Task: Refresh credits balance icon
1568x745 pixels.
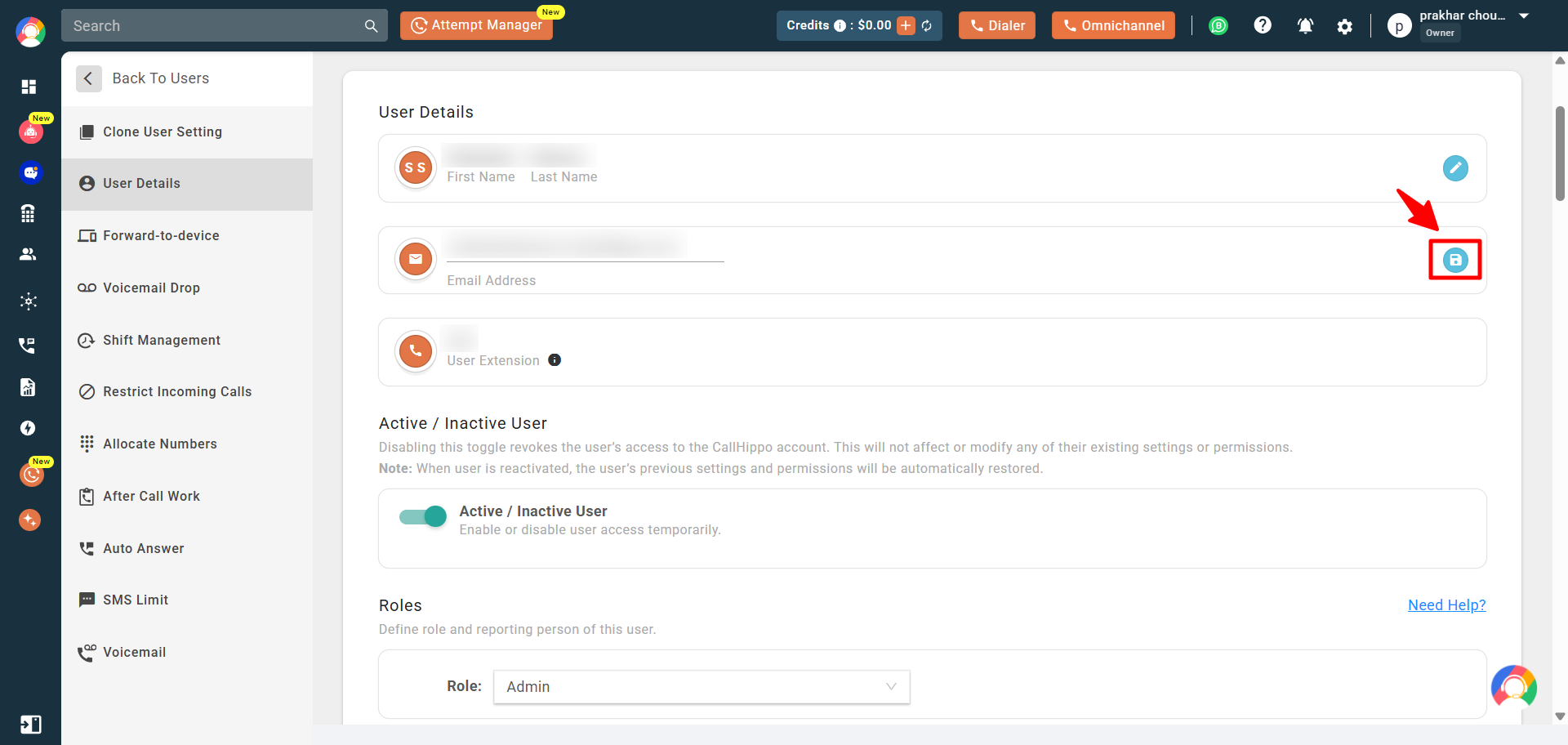Action: click(x=927, y=26)
